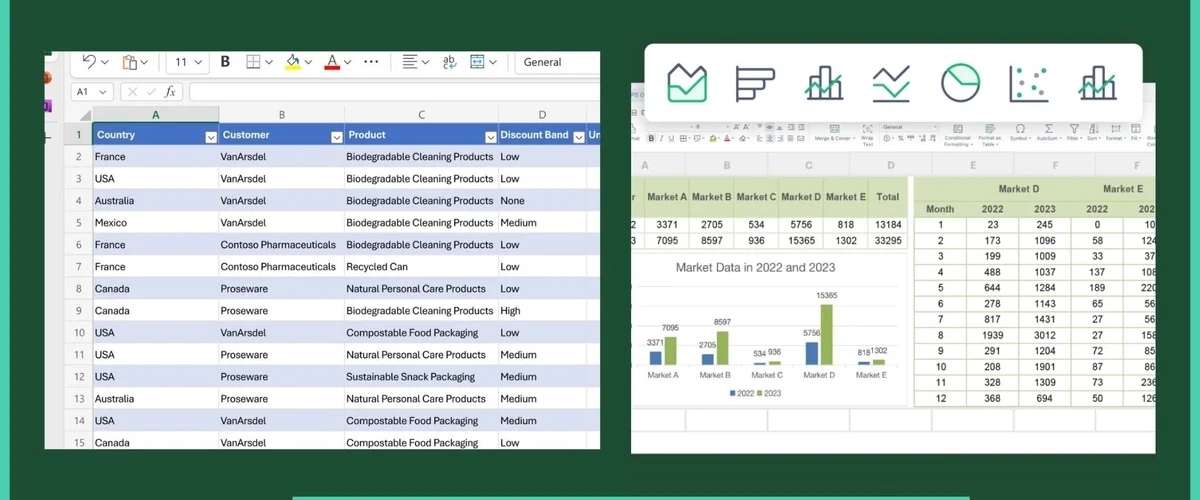The height and width of the screenshot is (500, 1200).
Task: Click the Total header cell in right table
Action: (x=886, y=197)
